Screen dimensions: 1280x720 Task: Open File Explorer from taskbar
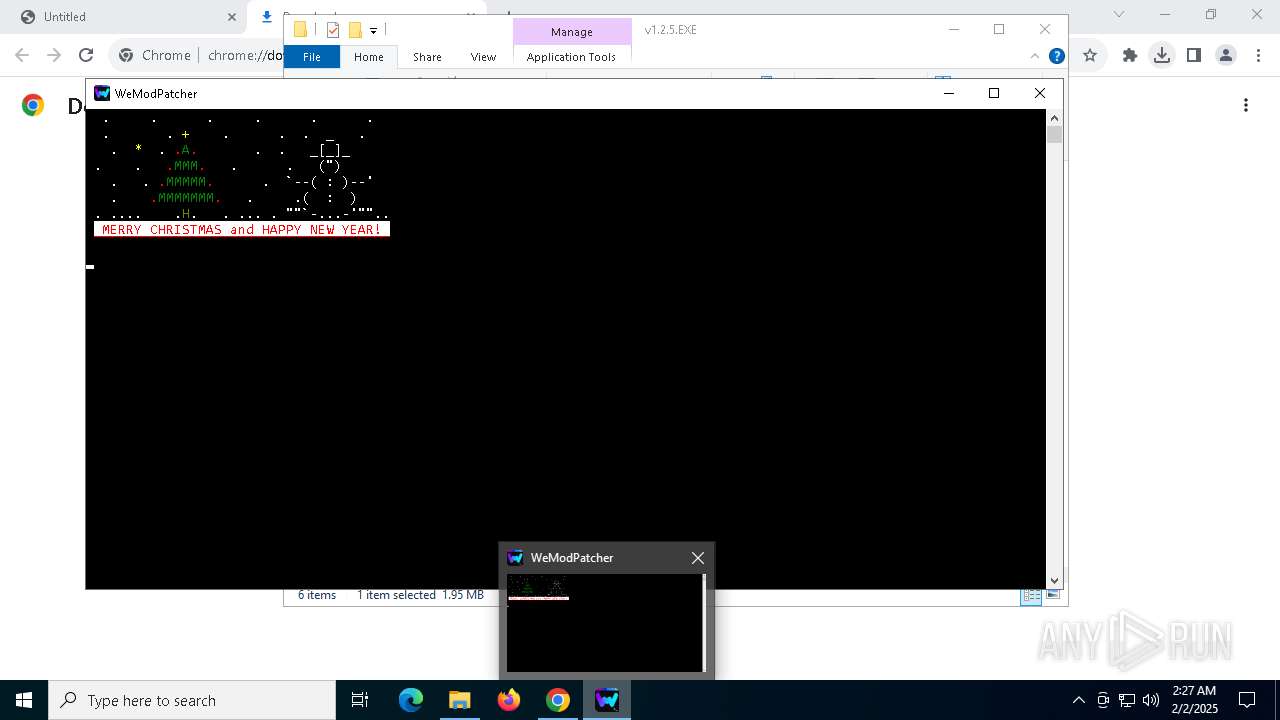coord(460,700)
